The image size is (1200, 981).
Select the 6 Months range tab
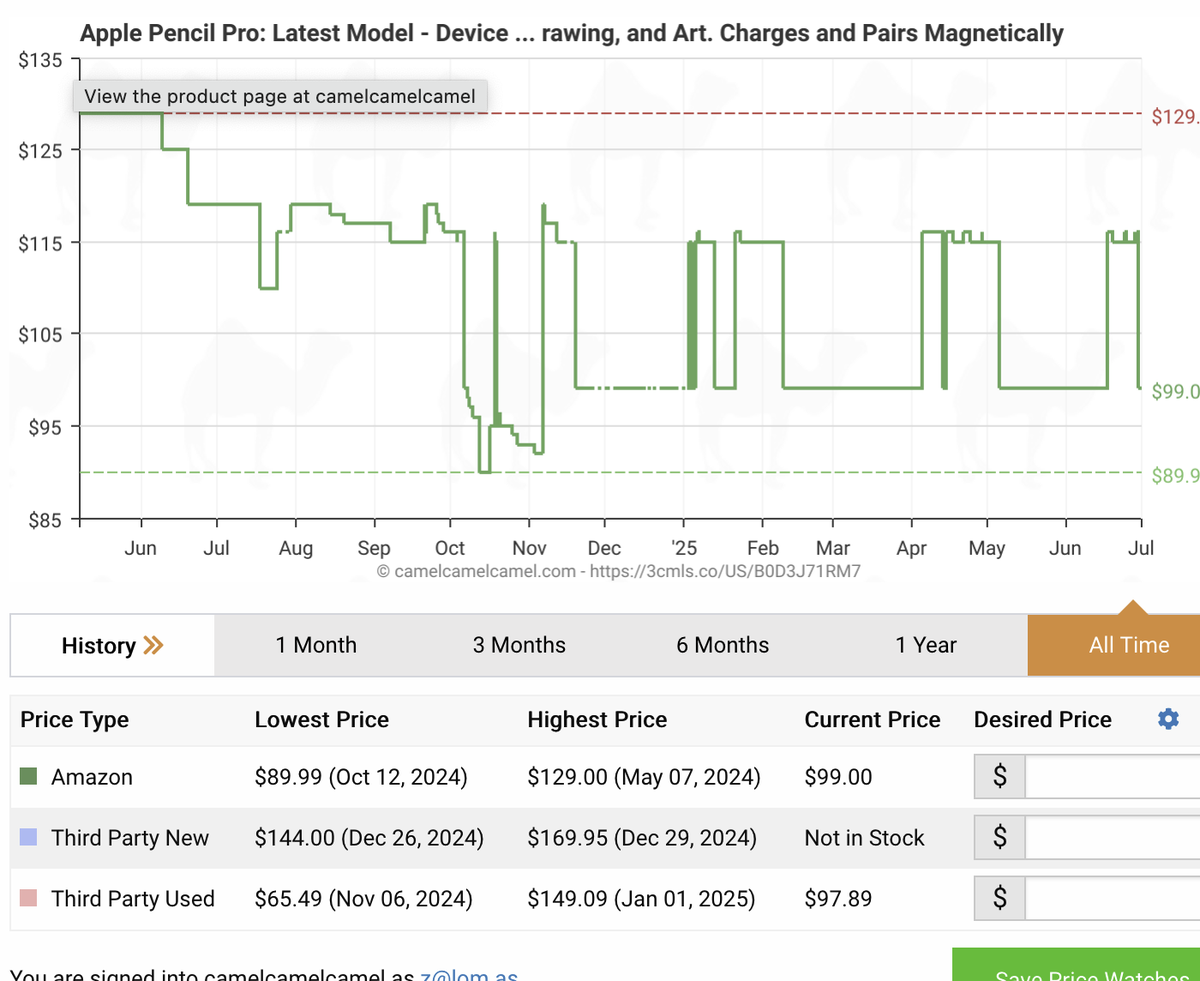723,645
